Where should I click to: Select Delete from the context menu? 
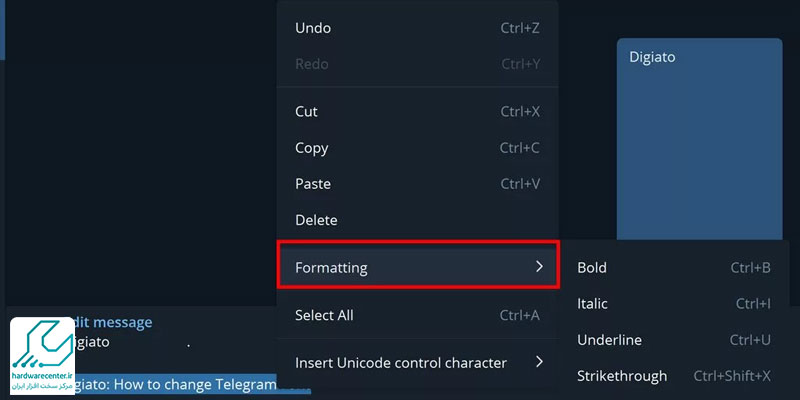coord(417,220)
